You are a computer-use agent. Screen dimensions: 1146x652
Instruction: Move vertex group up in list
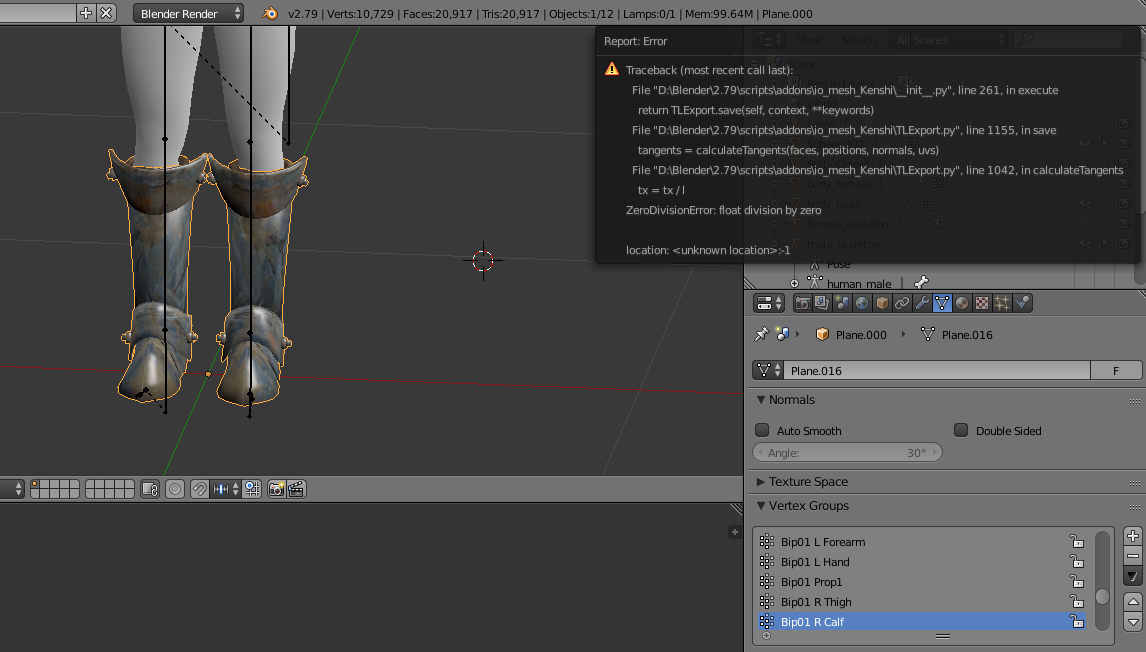tap(1132, 602)
